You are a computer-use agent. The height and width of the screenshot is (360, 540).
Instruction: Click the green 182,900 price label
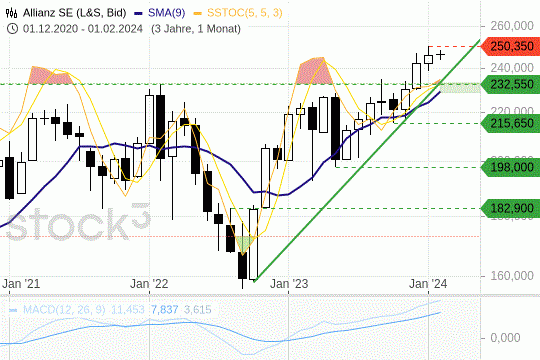pyautogui.click(x=511, y=208)
